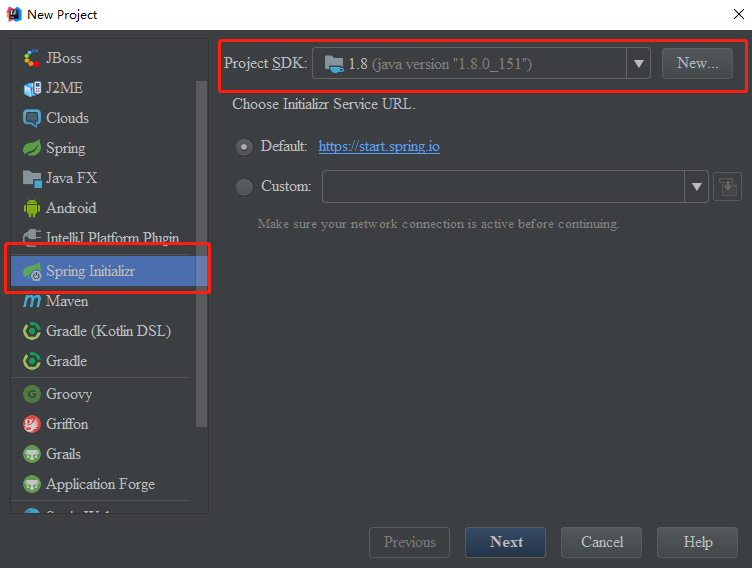Select Maven project type

click(104, 301)
